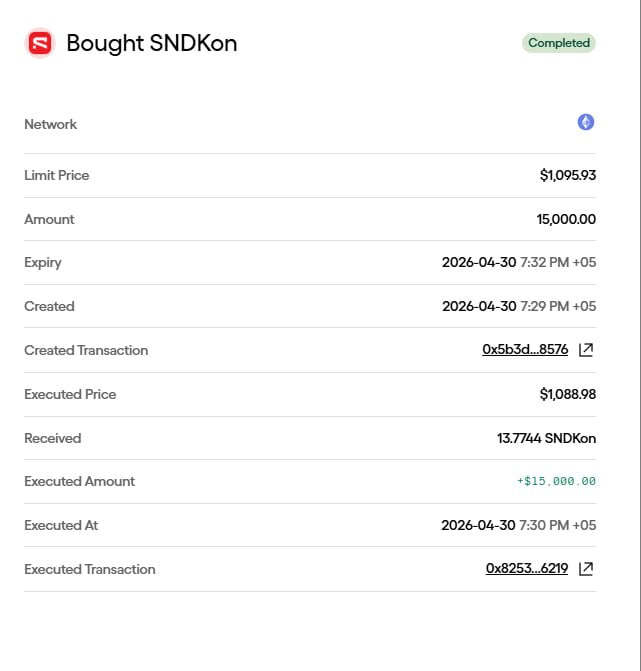This screenshot has height=671, width=641.
Task: Open the 0x5b3d...8576 transaction link
Action: (525, 350)
